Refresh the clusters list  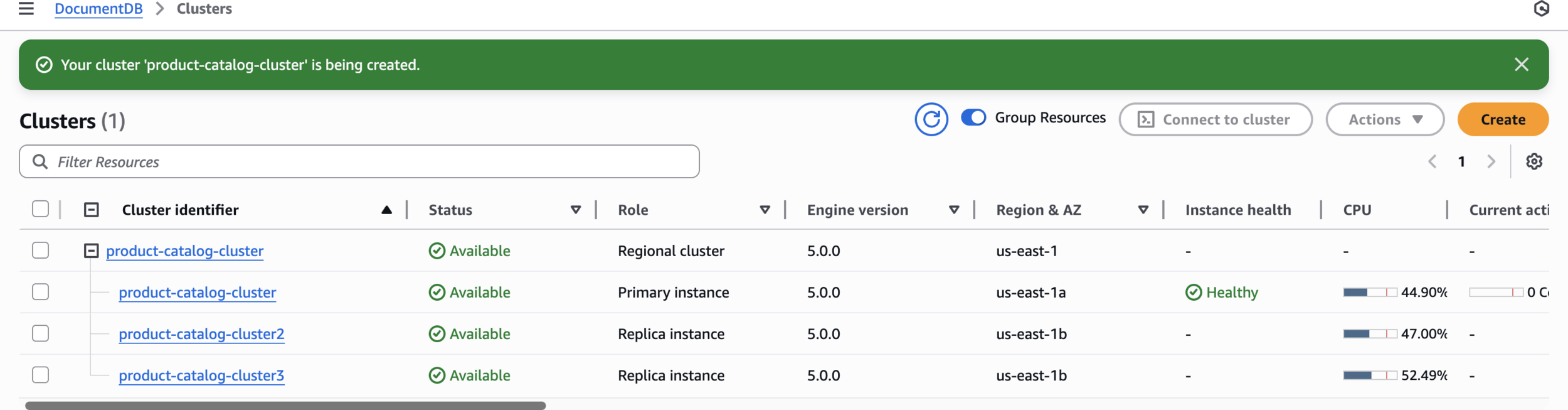click(931, 119)
